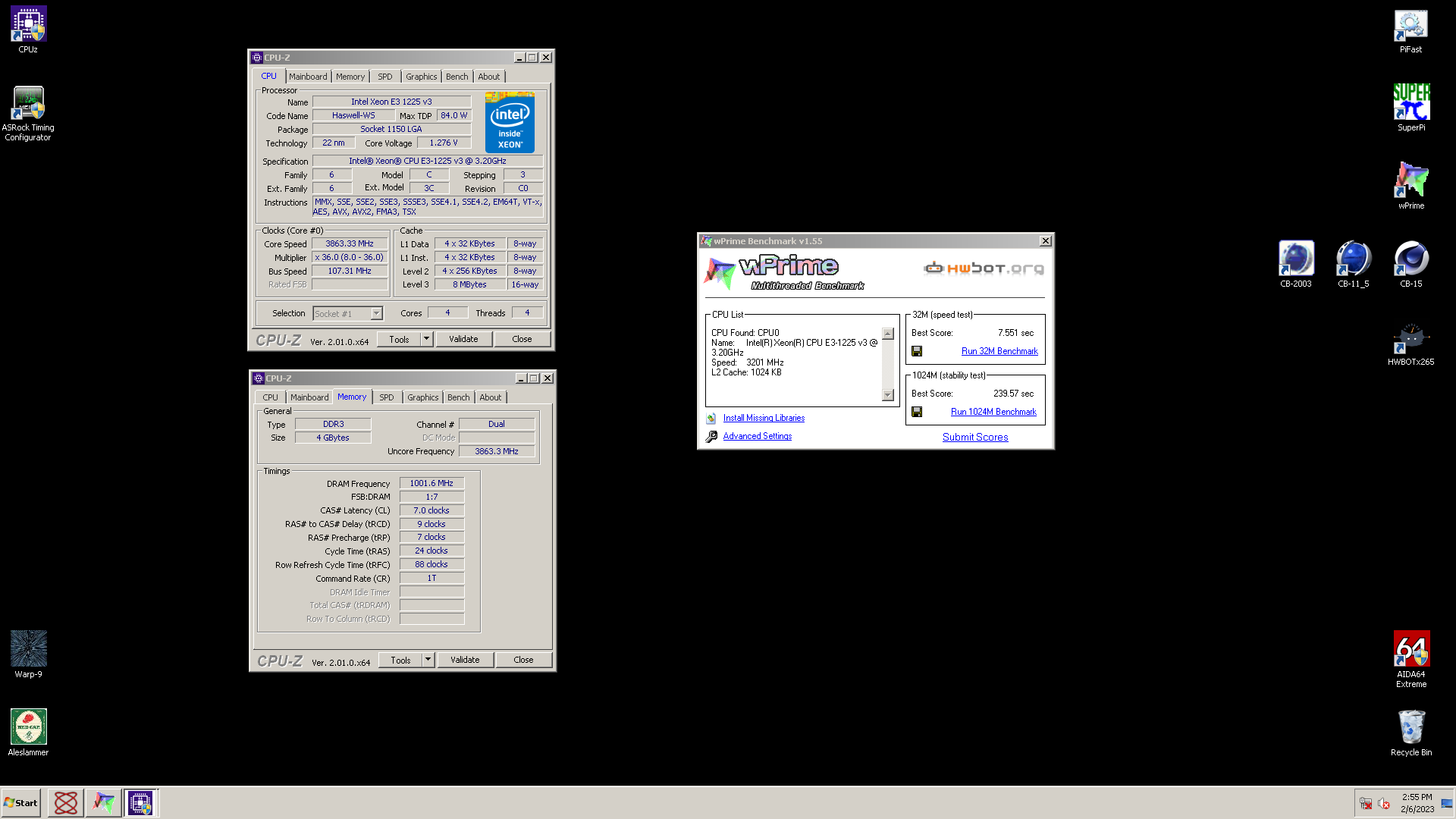Click Tools button in bottom CPU-Z

pyautogui.click(x=401, y=660)
